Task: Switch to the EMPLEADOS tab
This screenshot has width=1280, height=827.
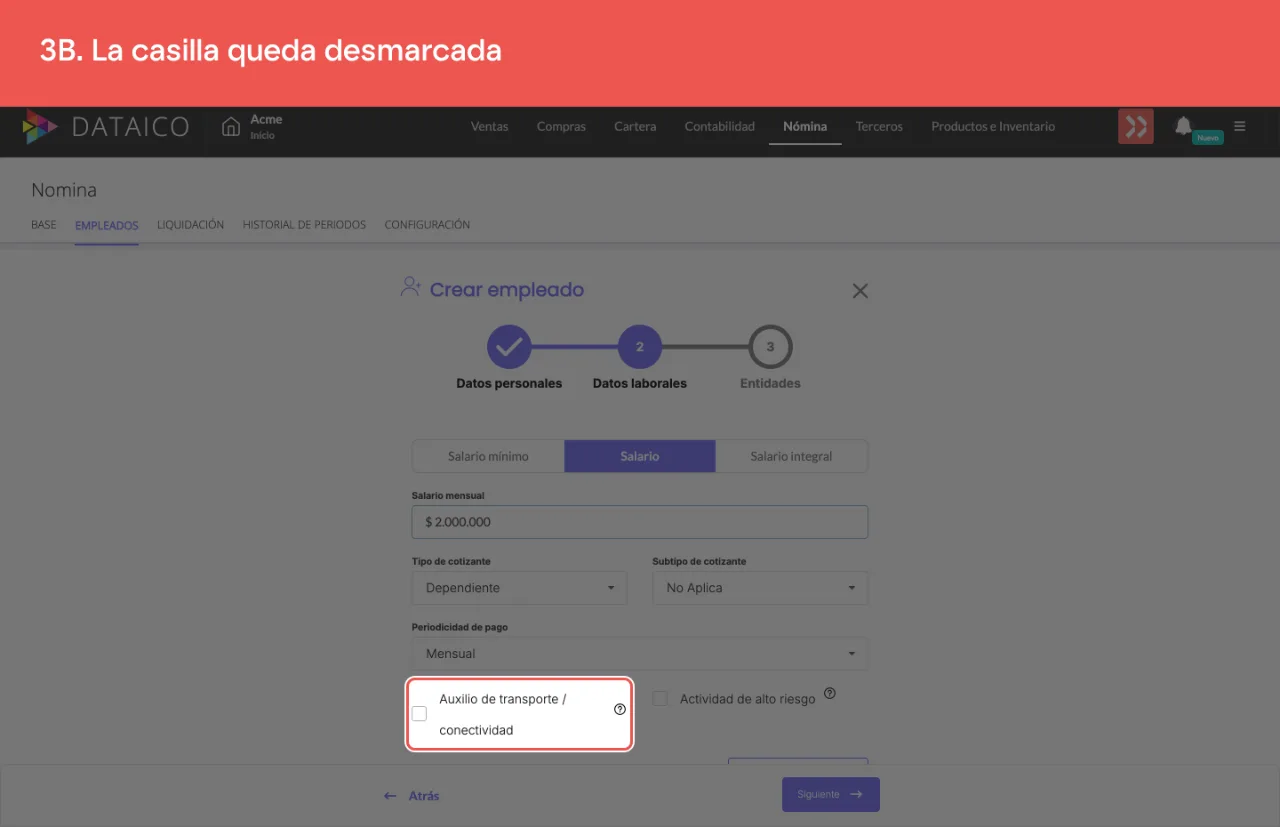Action: [107, 225]
